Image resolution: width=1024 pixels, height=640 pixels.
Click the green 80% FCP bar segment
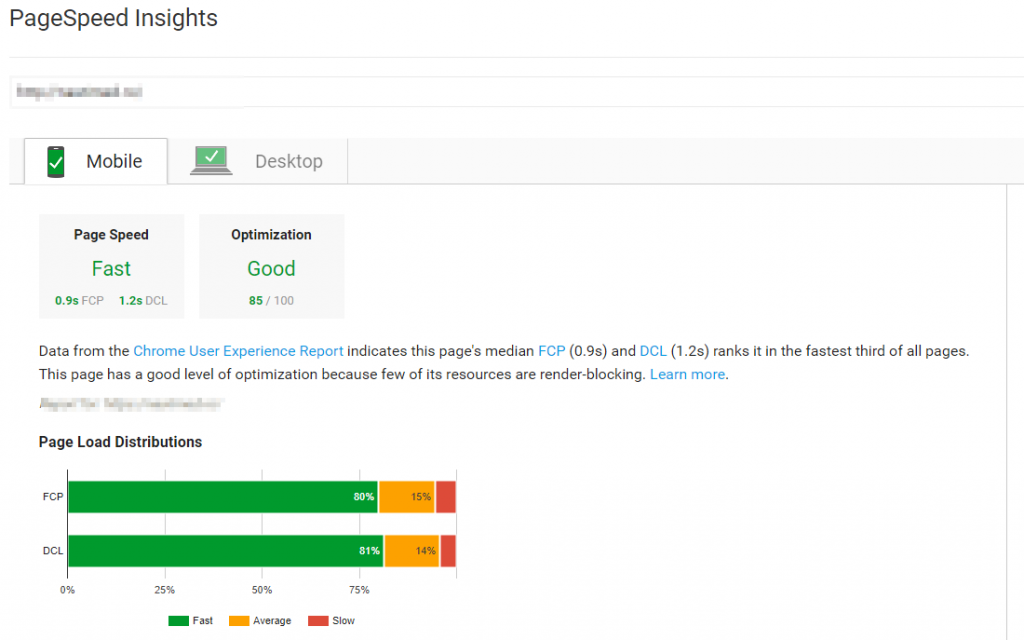(223, 497)
